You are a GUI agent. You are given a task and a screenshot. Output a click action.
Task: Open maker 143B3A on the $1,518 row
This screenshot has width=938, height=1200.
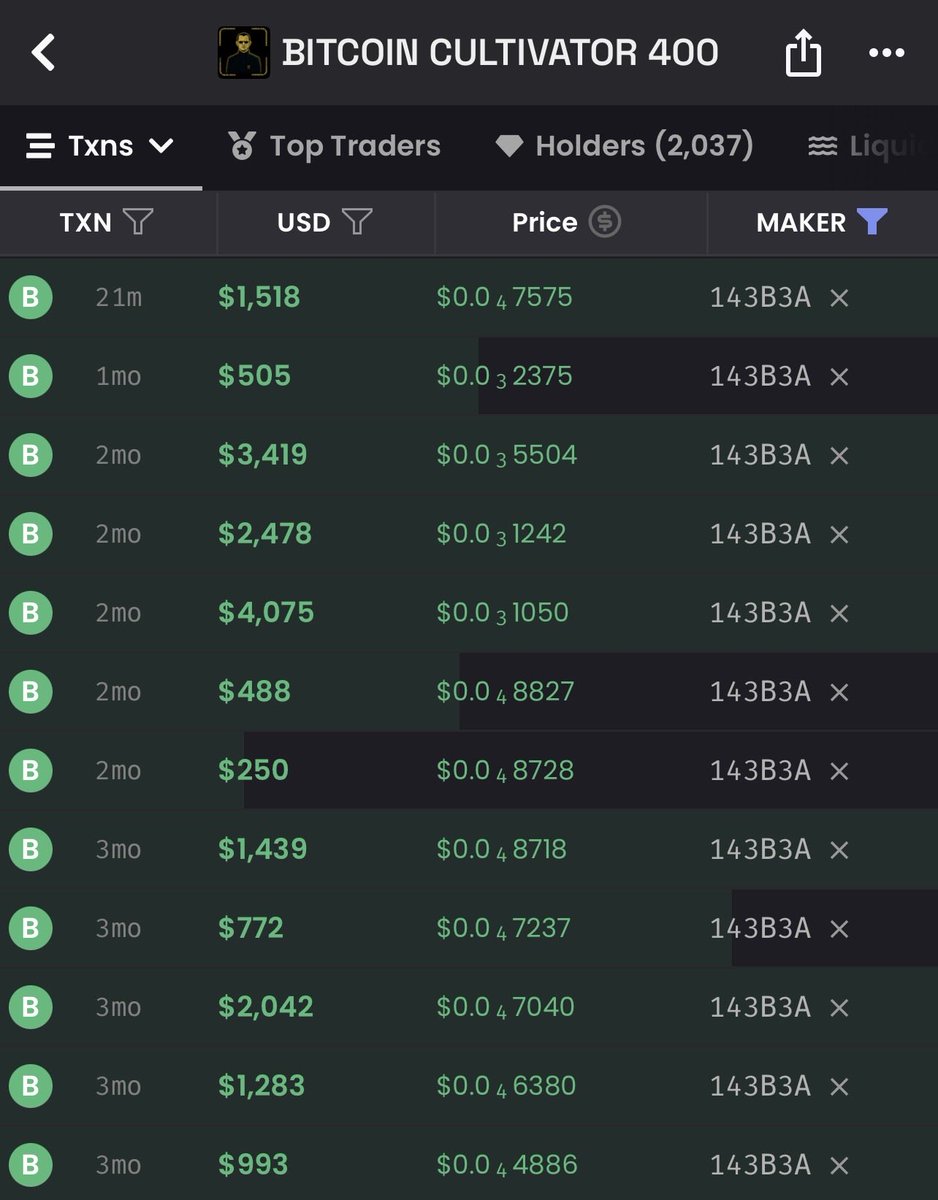tap(760, 298)
